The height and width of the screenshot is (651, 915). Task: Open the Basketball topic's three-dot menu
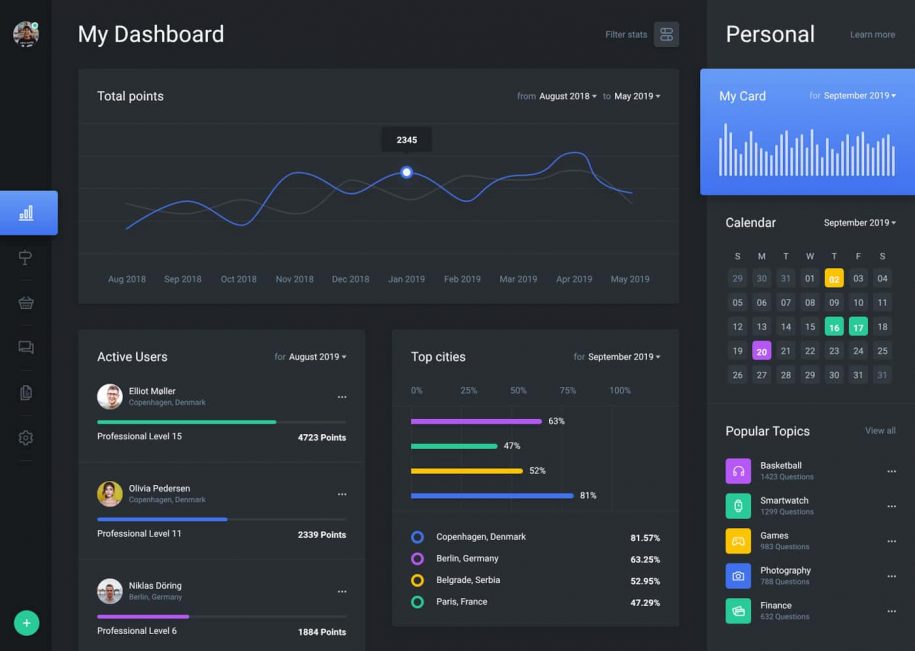pos(891,471)
